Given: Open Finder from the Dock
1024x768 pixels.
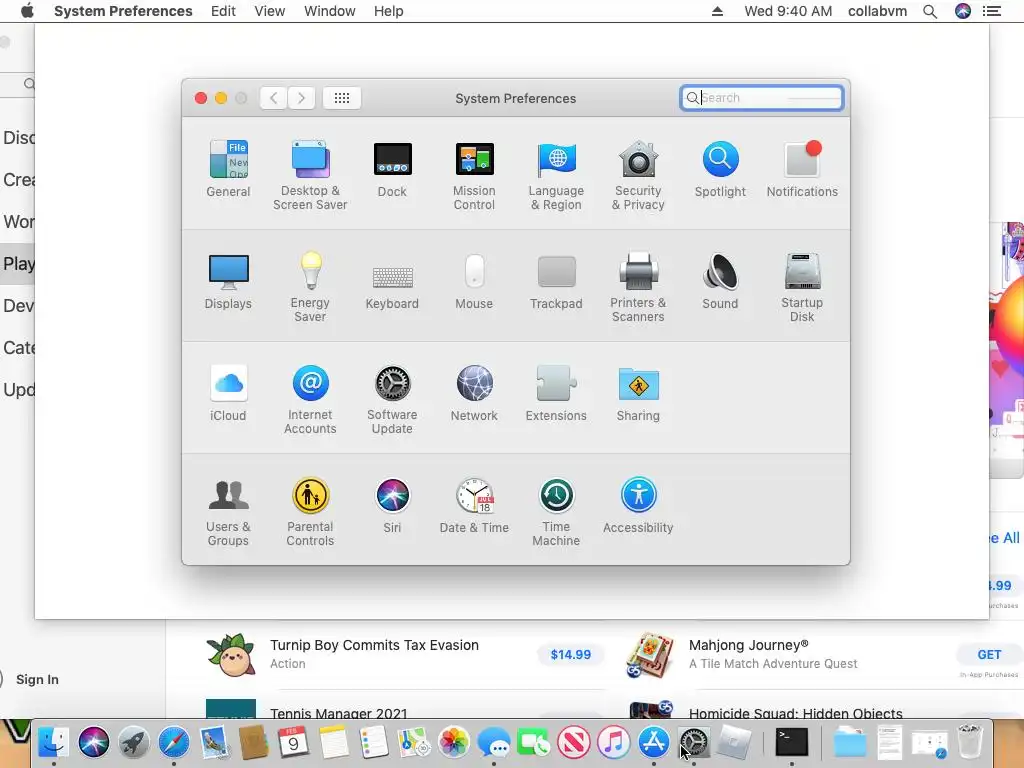Looking at the screenshot, I should 54,743.
